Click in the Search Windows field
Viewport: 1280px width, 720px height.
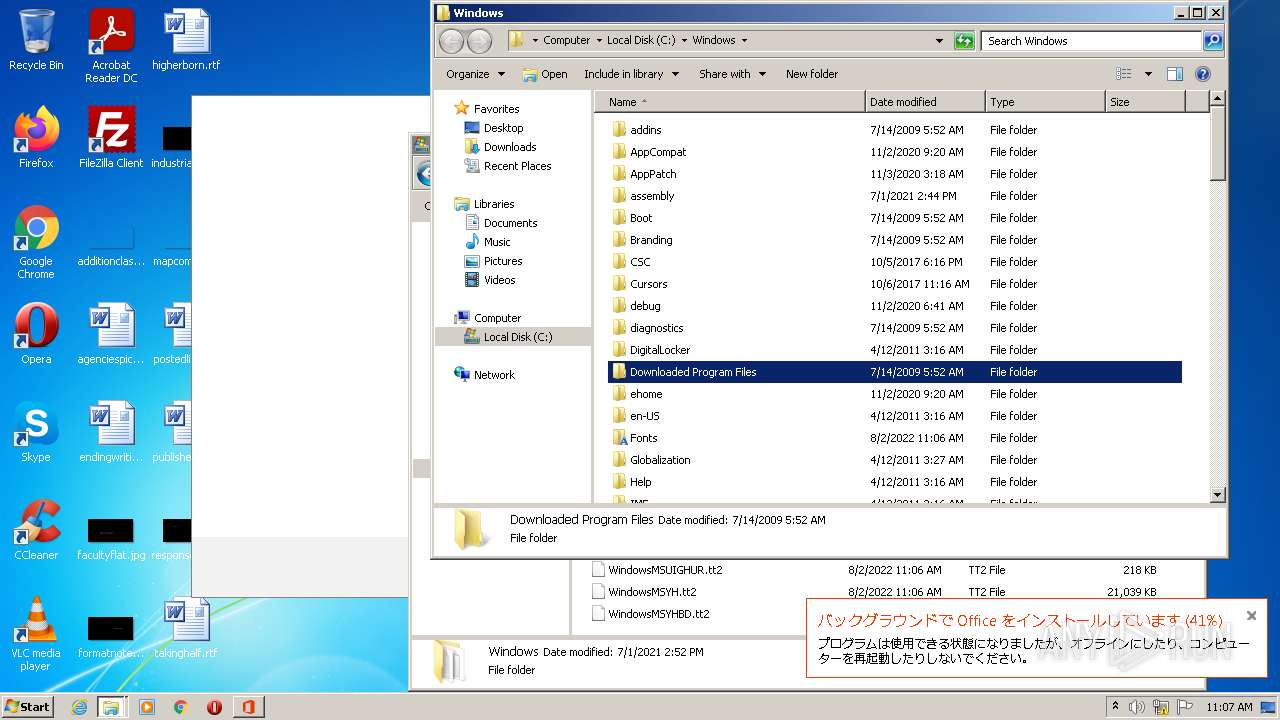pos(1092,41)
